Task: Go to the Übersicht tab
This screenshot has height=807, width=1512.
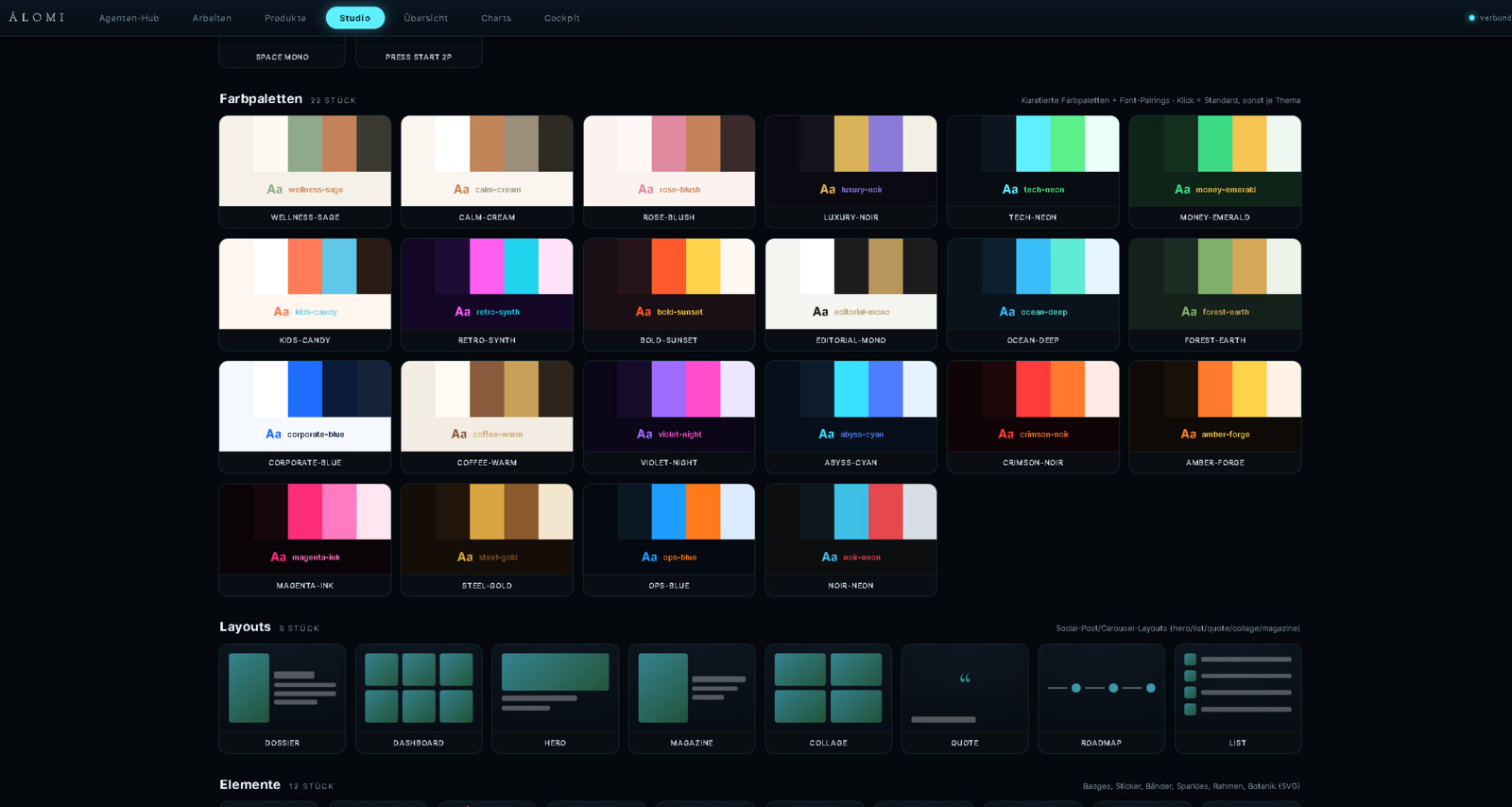Action: [x=426, y=18]
